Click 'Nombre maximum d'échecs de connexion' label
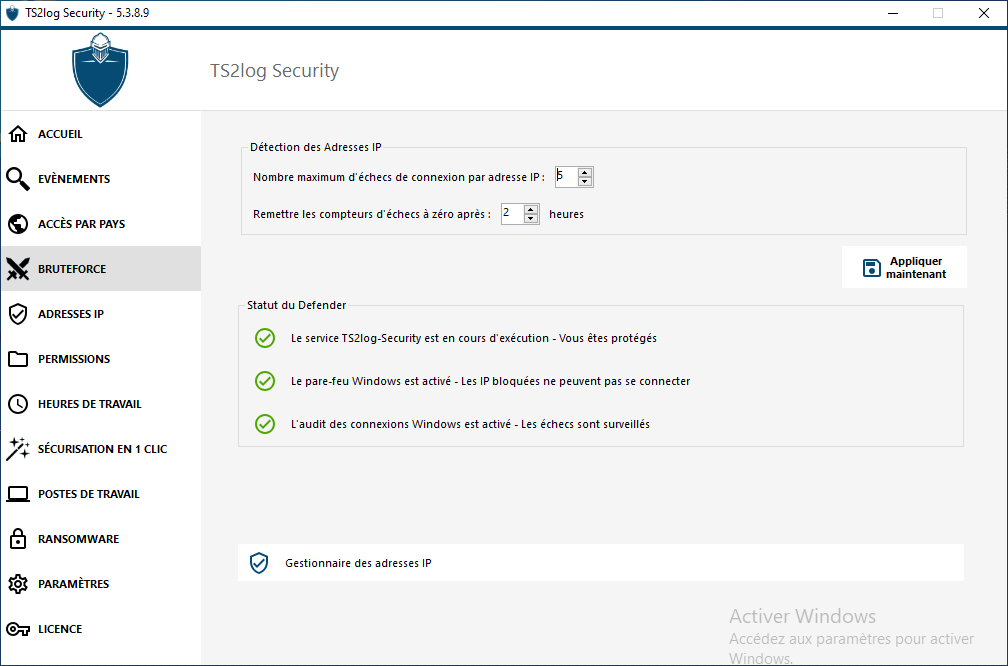1008x666 pixels. [399, 177]
